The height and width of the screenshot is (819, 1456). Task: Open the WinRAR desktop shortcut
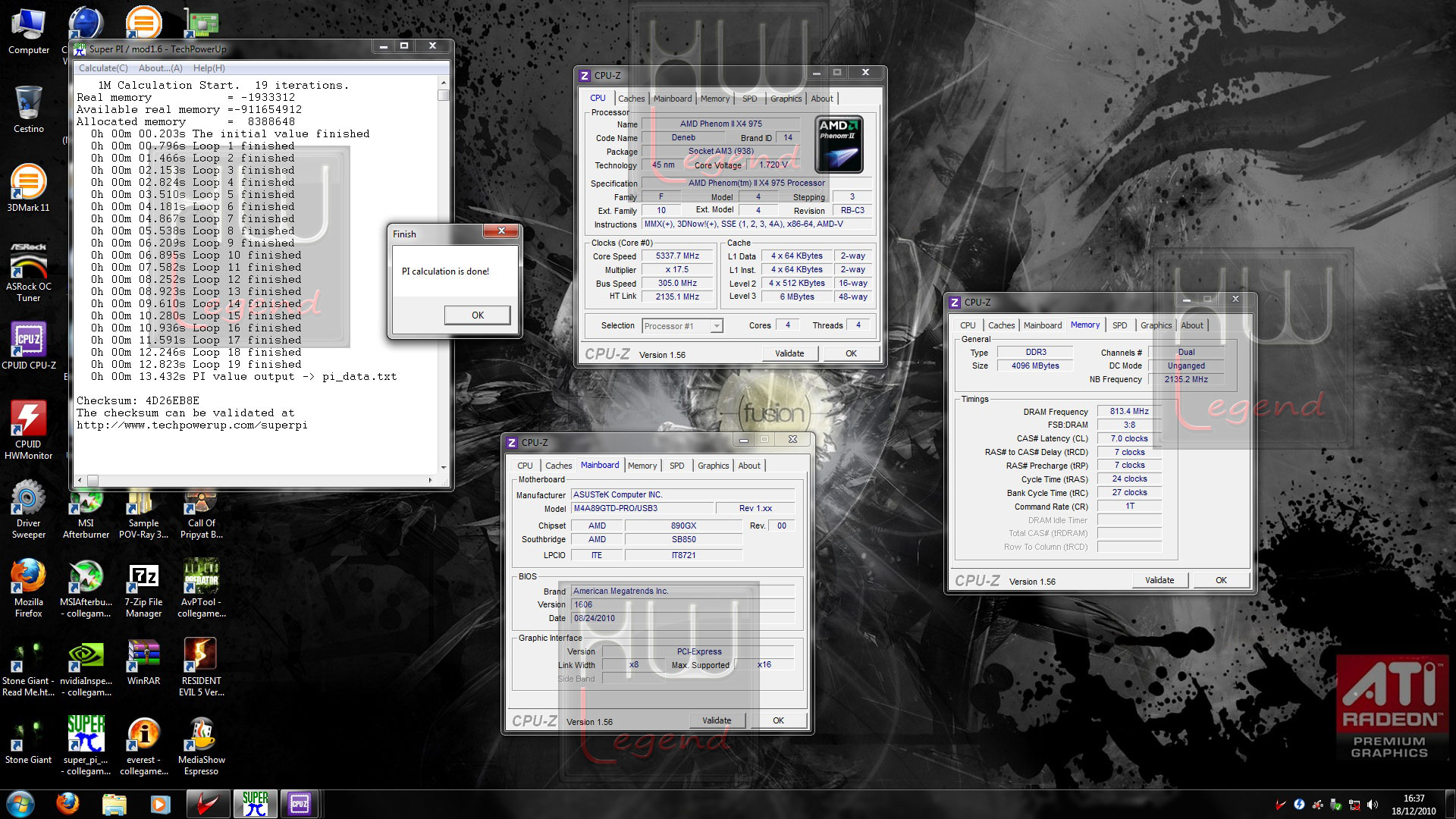pos(143,661)
